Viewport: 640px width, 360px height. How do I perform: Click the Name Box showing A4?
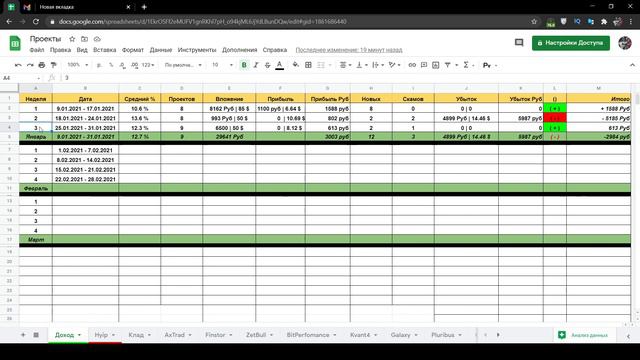tap(21, 78)
